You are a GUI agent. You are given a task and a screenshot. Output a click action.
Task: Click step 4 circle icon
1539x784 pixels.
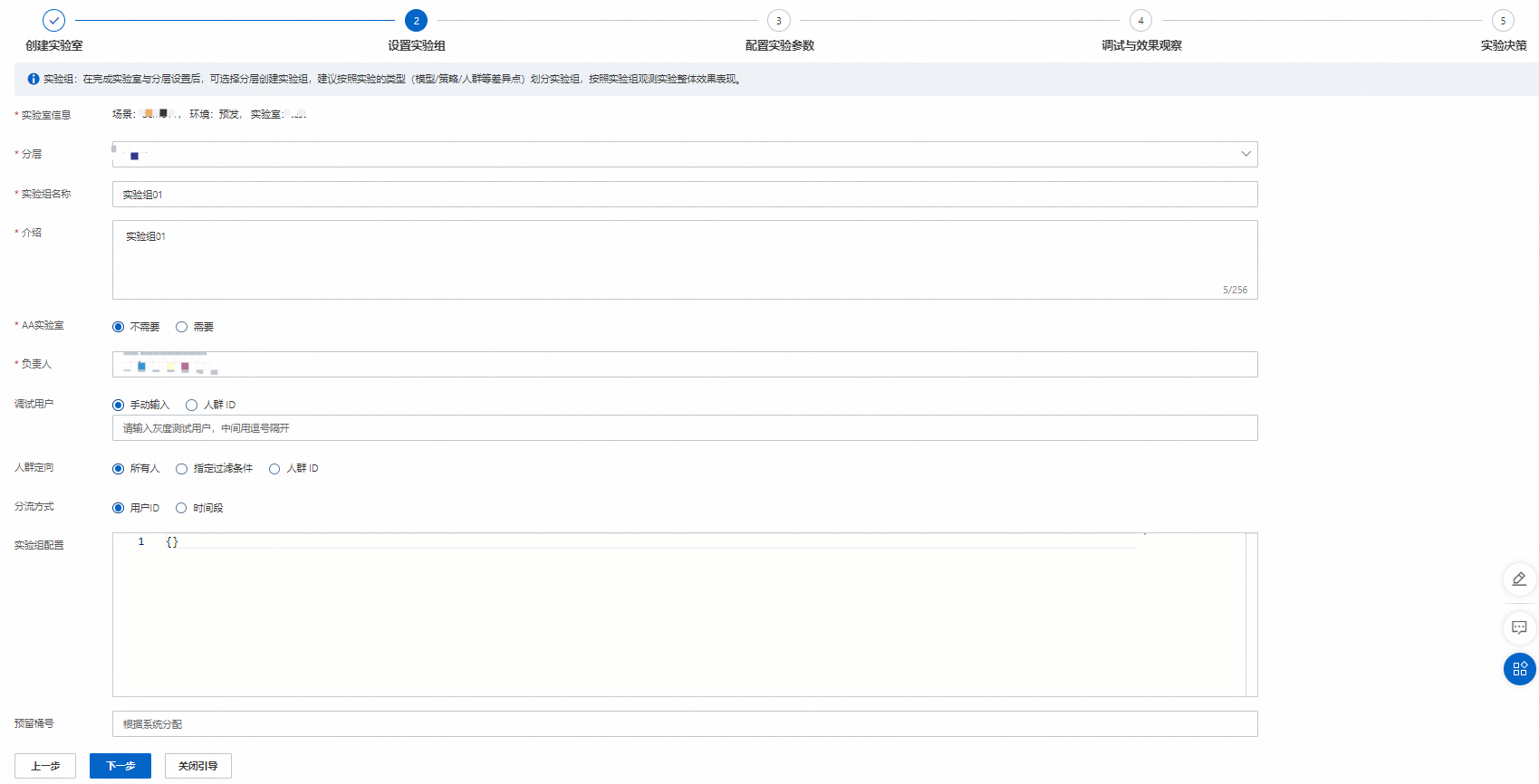pos(1140,20)
